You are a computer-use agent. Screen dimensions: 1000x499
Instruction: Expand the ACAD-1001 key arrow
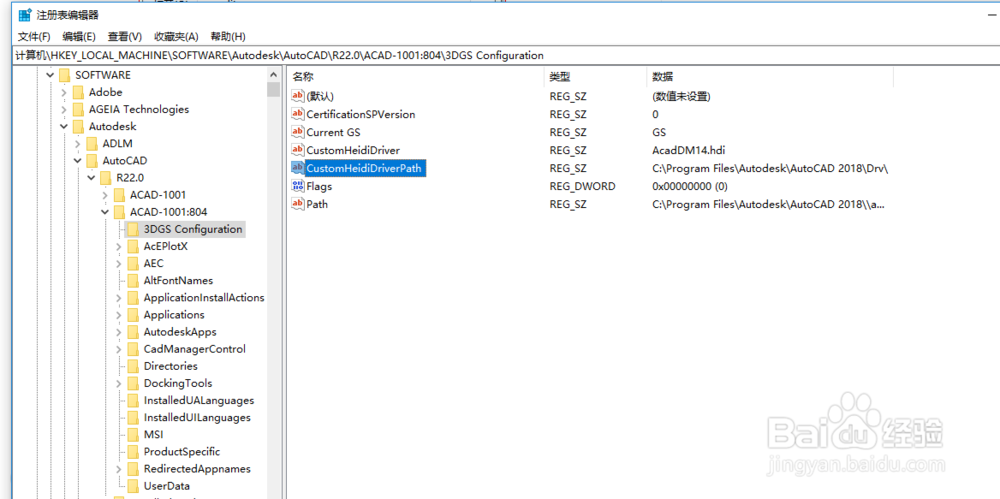[105, 195]
